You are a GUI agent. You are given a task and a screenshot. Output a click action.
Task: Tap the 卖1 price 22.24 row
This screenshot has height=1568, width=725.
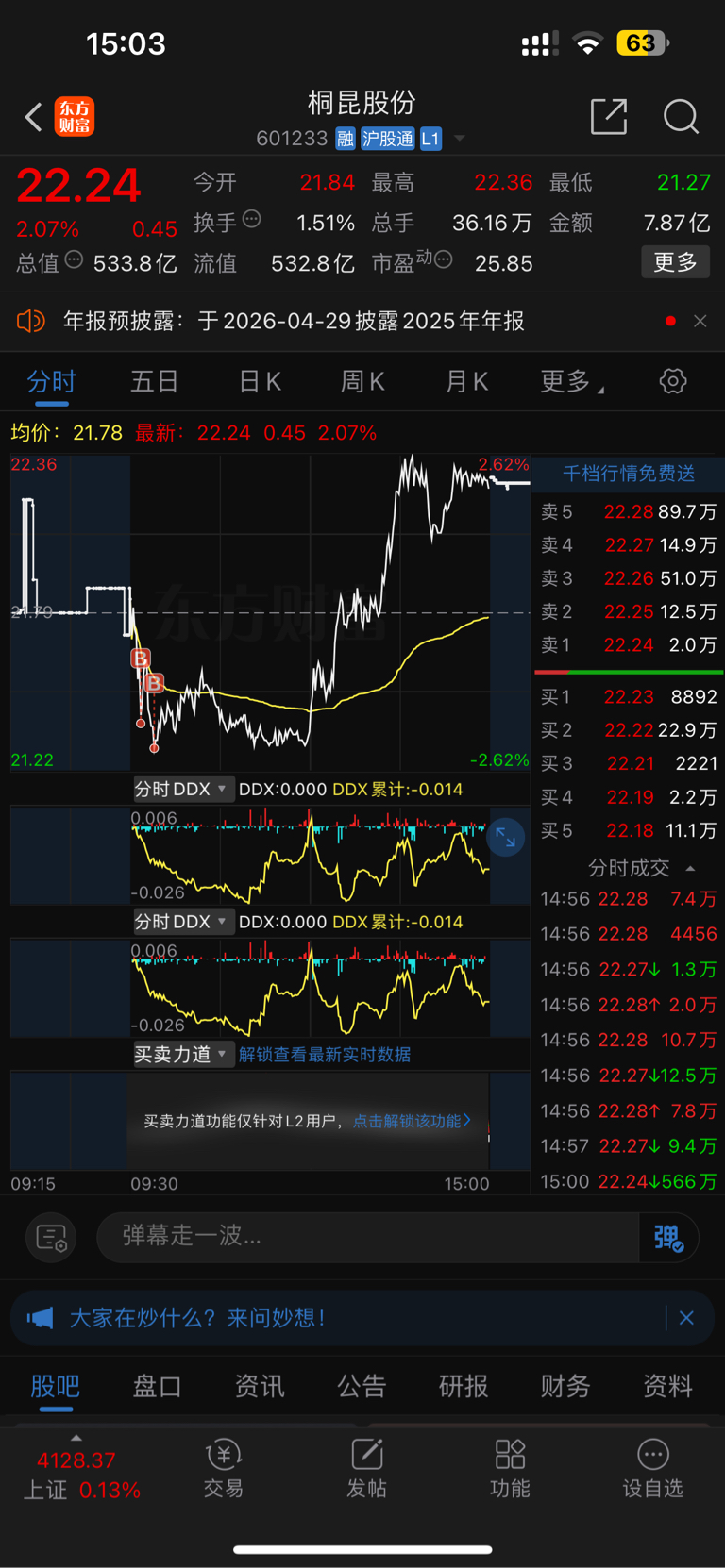point(629,645)
